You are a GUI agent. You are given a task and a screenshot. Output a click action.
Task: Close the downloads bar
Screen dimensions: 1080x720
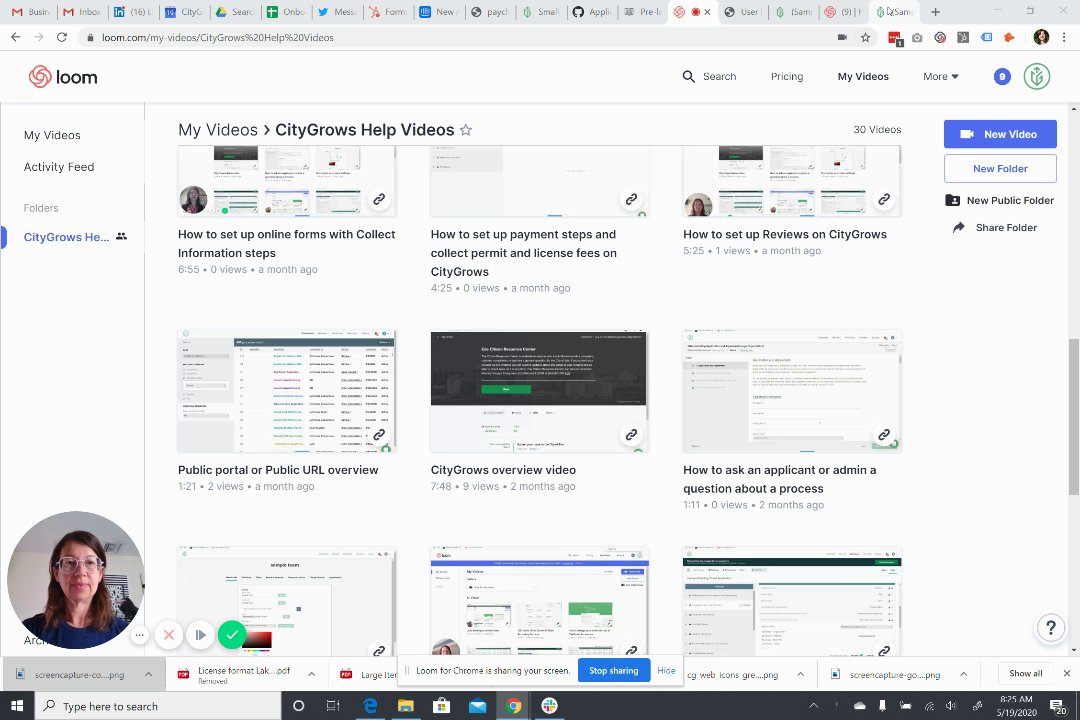pyautogui.click(x=1066, y=673)
